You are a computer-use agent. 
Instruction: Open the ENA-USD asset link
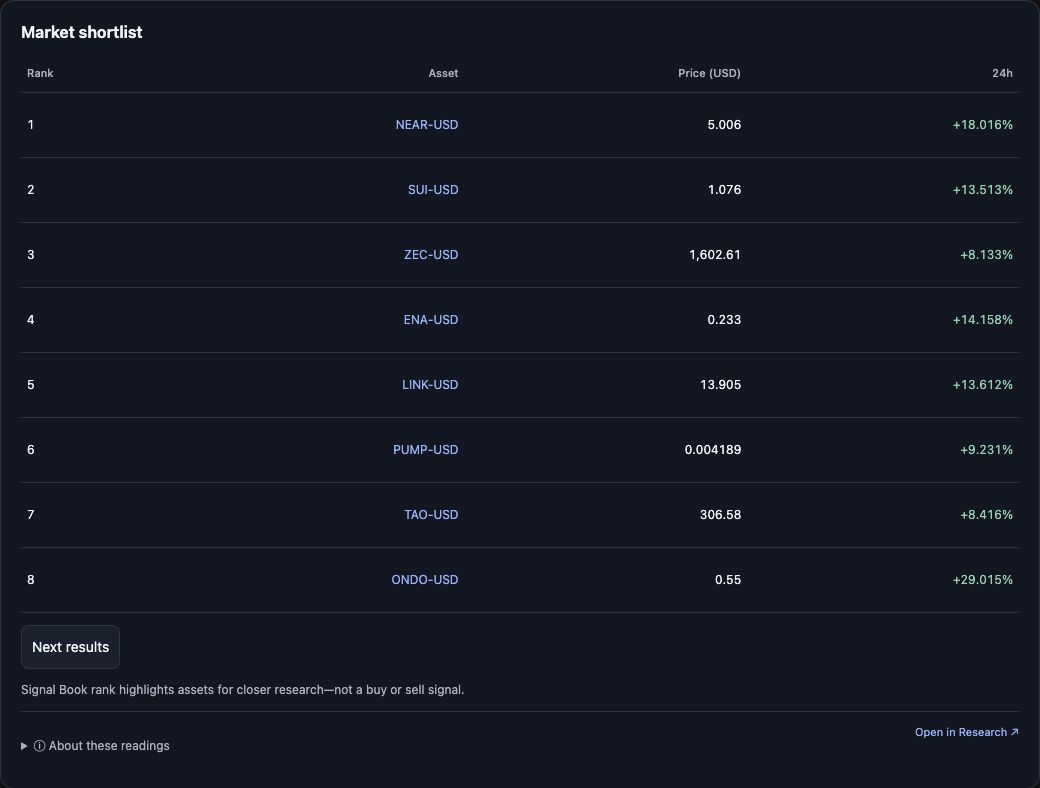[x=431, y=320]
